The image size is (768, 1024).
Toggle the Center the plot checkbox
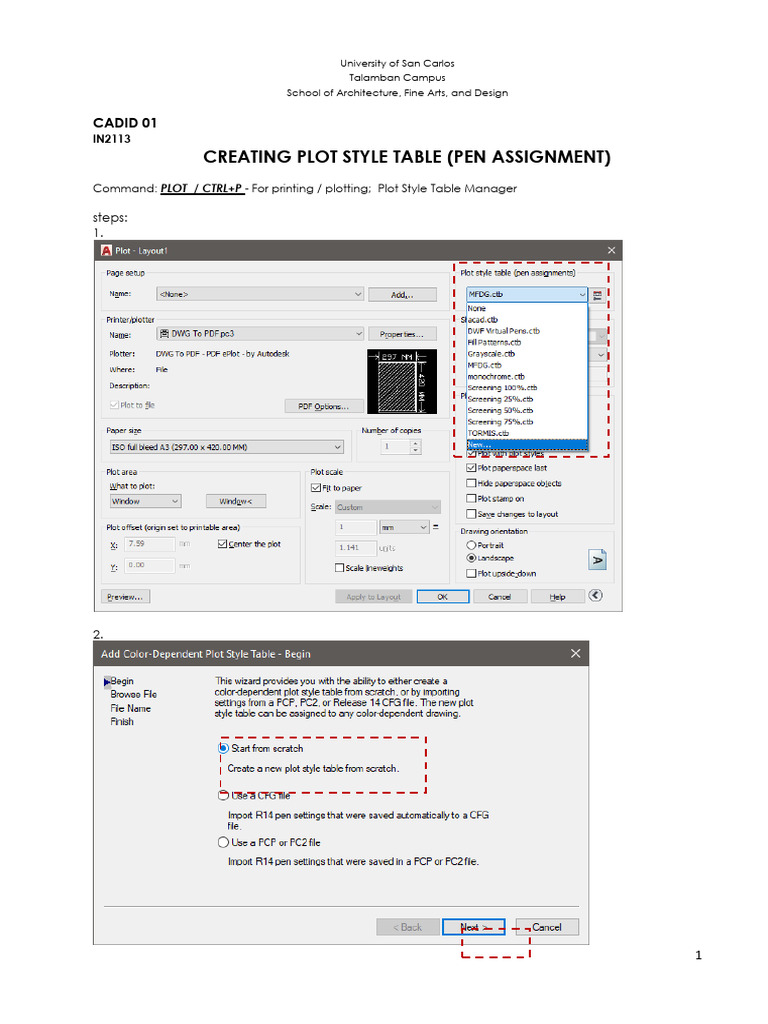(222, 544)
